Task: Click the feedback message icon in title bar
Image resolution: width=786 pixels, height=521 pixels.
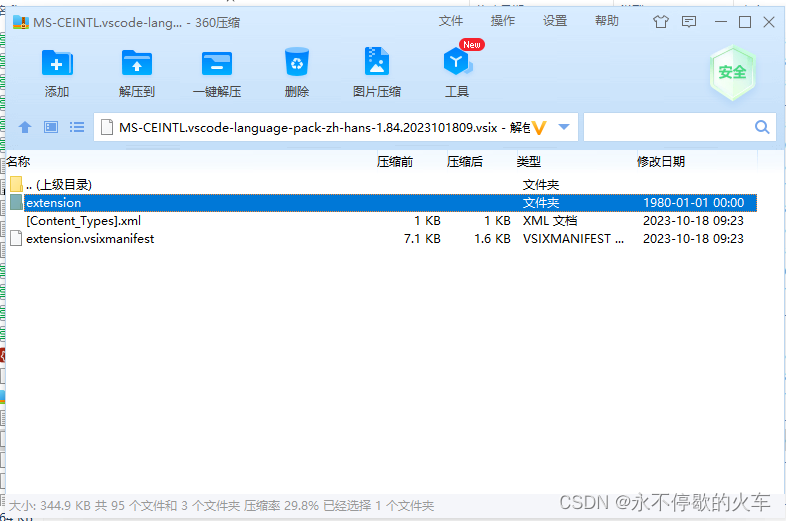Action: click(689, 22)
